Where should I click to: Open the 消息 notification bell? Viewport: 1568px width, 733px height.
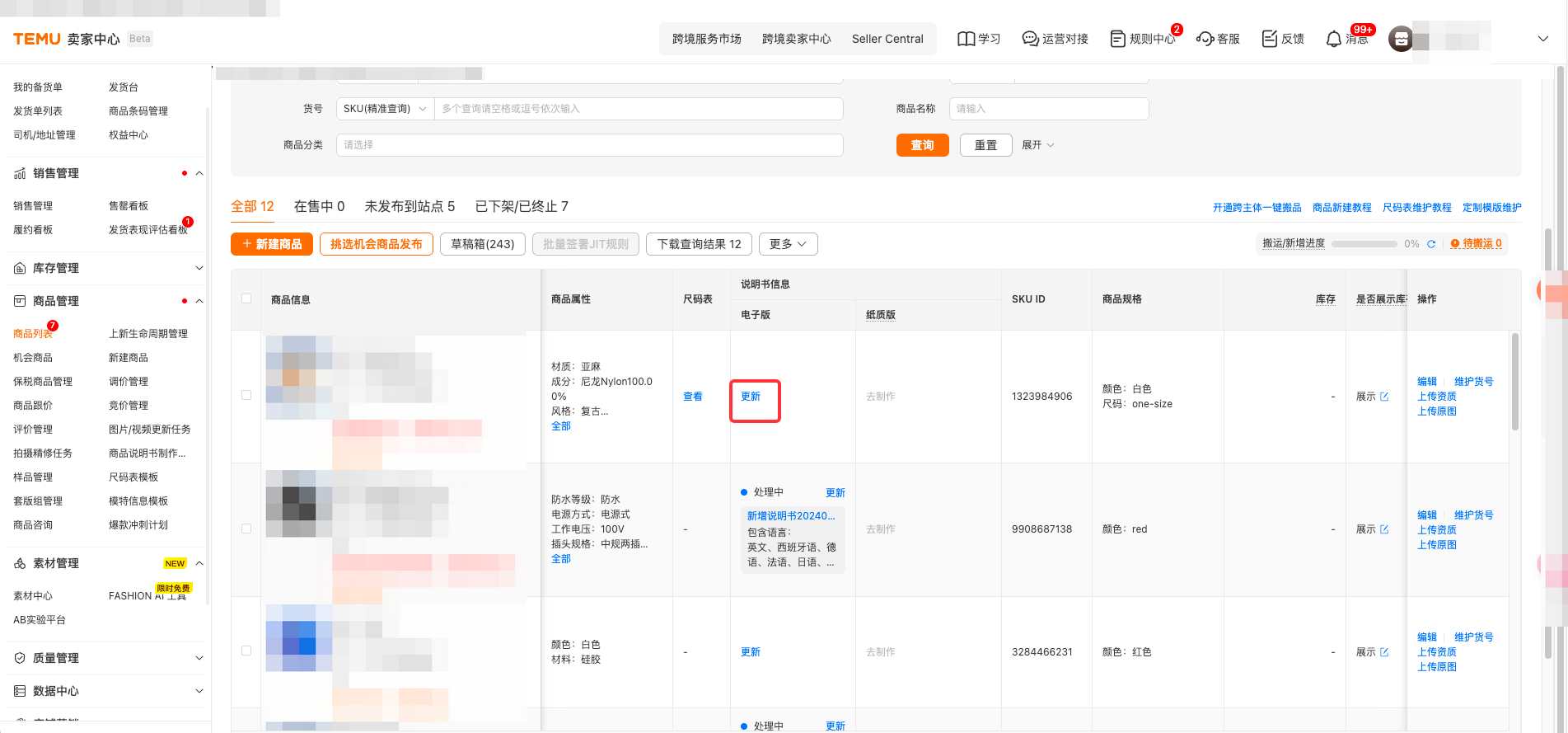(1333, 39)
